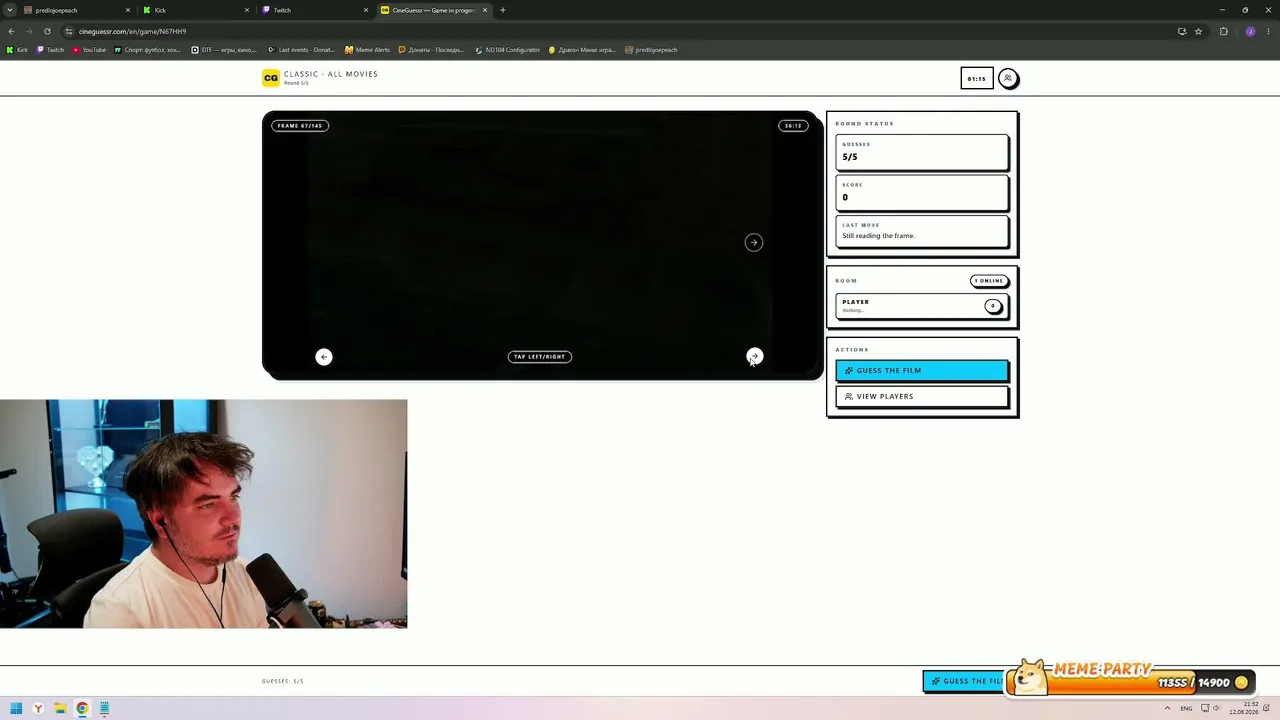Reload the page with the refresh icon
Screen dimensions: 1280x720
point(47,31)
